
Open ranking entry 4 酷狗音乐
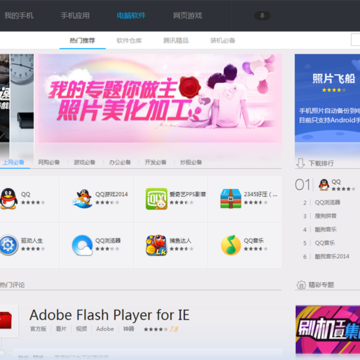pos(325,229)
